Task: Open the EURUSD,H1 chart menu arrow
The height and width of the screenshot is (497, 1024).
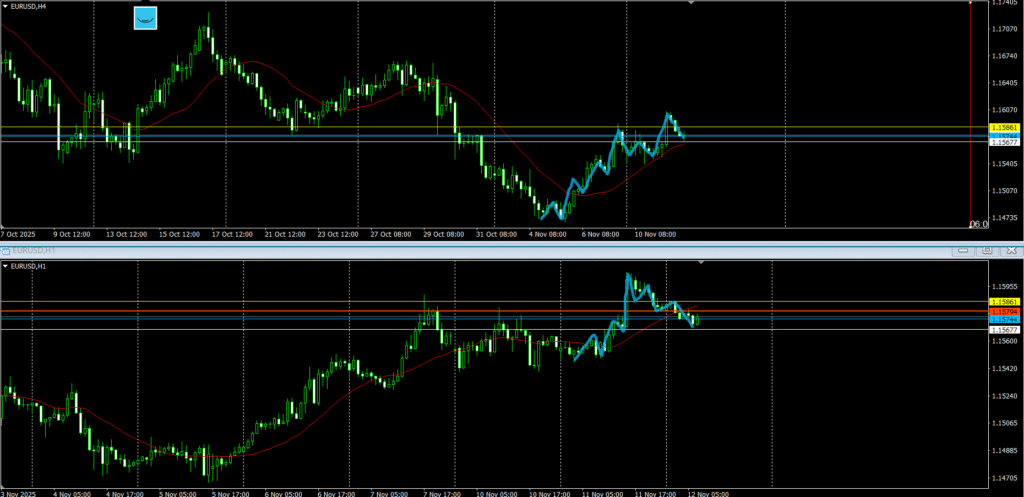Action: [6, 266]
